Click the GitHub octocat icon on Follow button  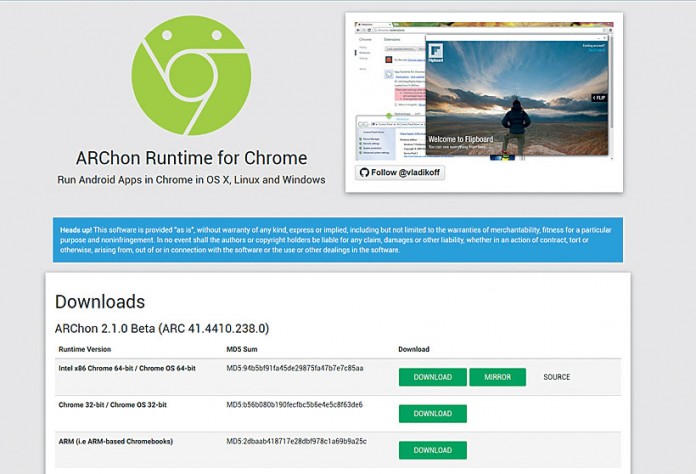365,172
